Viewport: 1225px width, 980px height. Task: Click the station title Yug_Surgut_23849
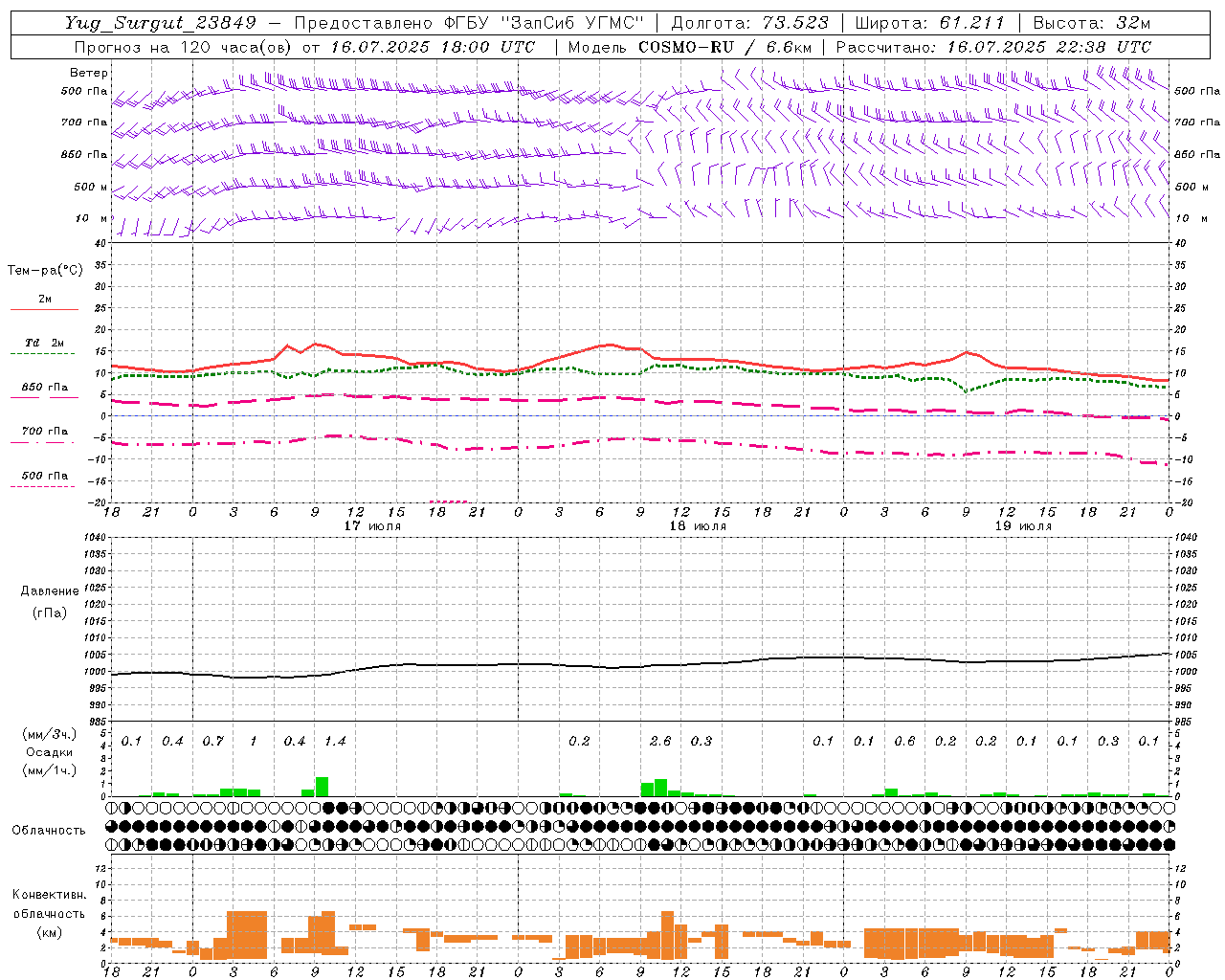[x=163, y=23]
